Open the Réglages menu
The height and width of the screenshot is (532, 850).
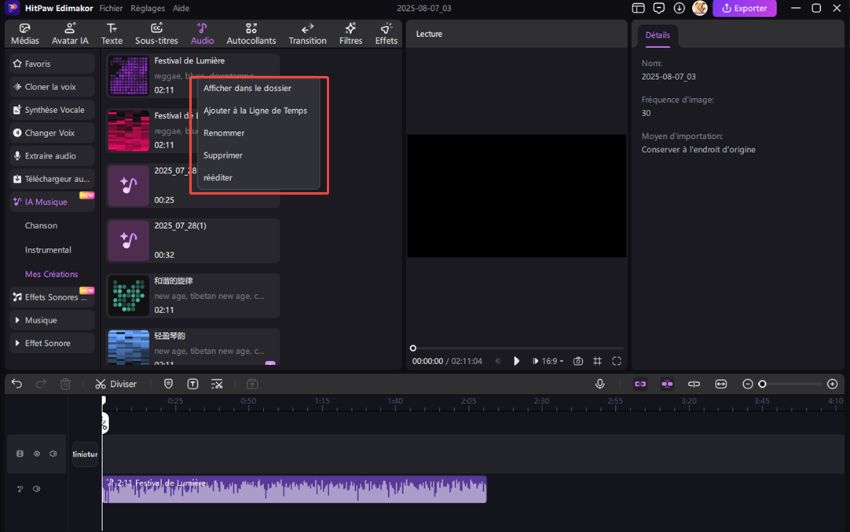(x=147, y=8)
